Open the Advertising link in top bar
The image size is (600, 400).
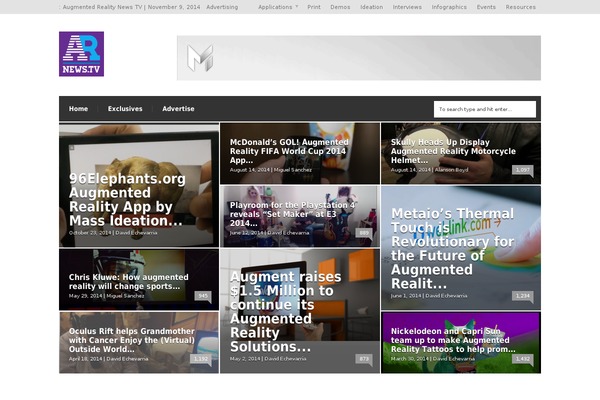point(222,7)
